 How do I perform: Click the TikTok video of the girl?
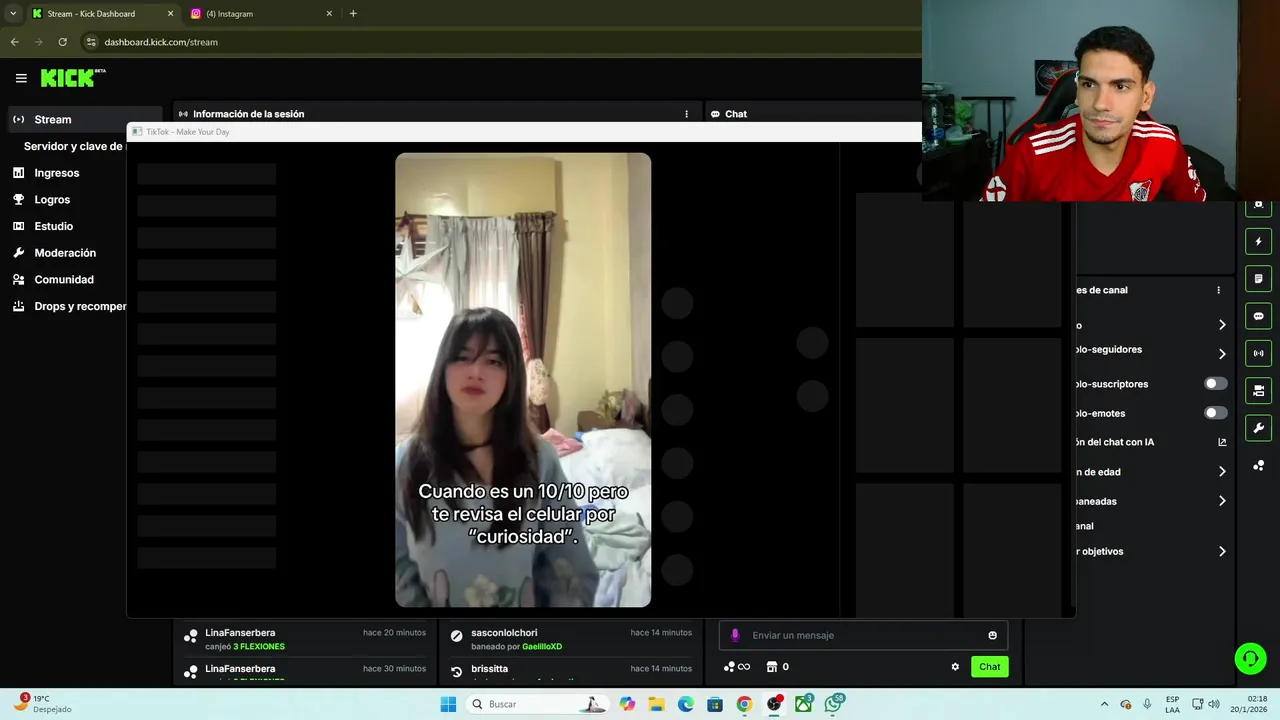[x=523, y=380]
